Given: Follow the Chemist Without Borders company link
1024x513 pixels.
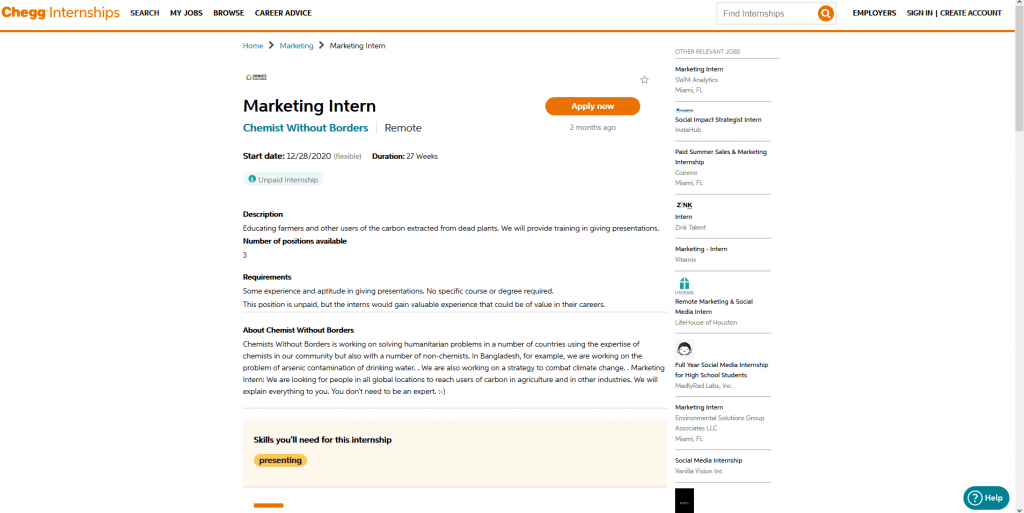Looking at the screenshot, I should (x=305, y=128).
